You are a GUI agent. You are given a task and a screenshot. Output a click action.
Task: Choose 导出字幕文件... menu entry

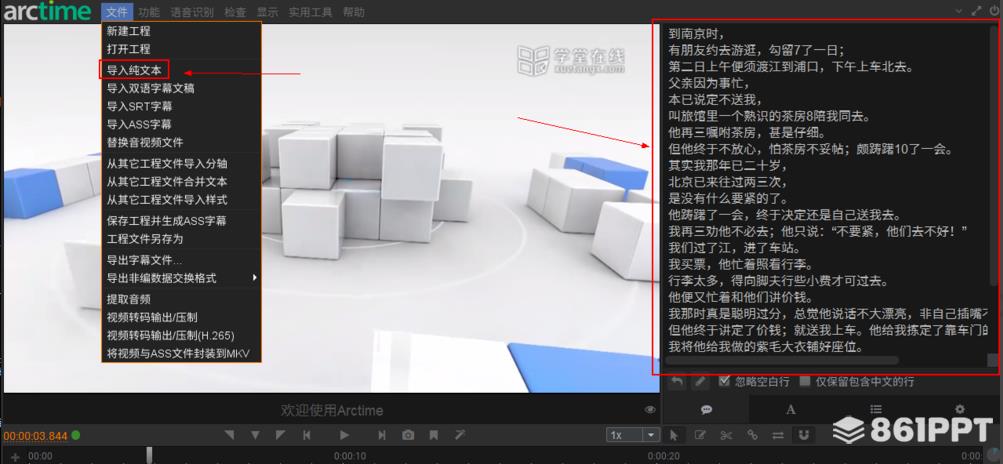point(181,260)
